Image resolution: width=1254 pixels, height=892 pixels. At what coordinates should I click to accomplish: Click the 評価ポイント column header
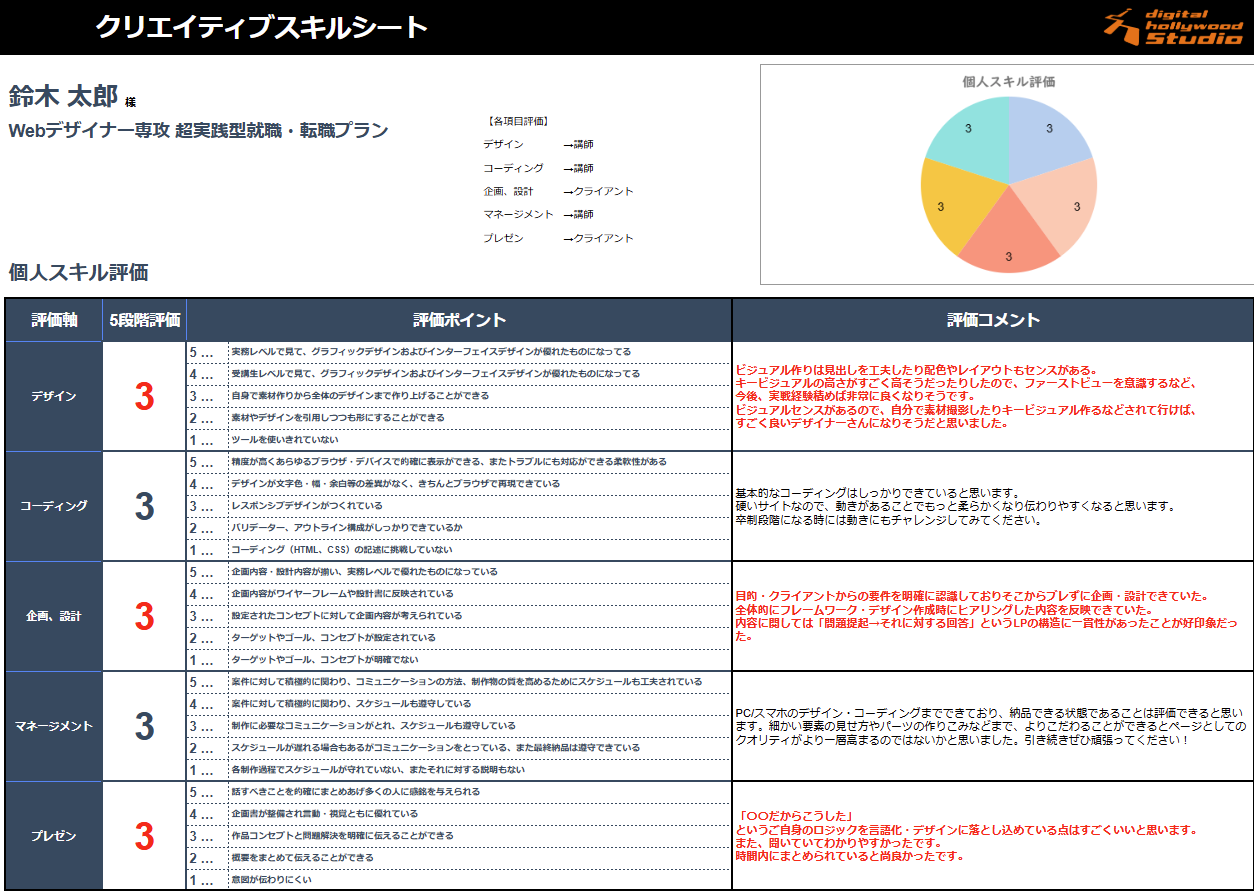pos(459,320)
